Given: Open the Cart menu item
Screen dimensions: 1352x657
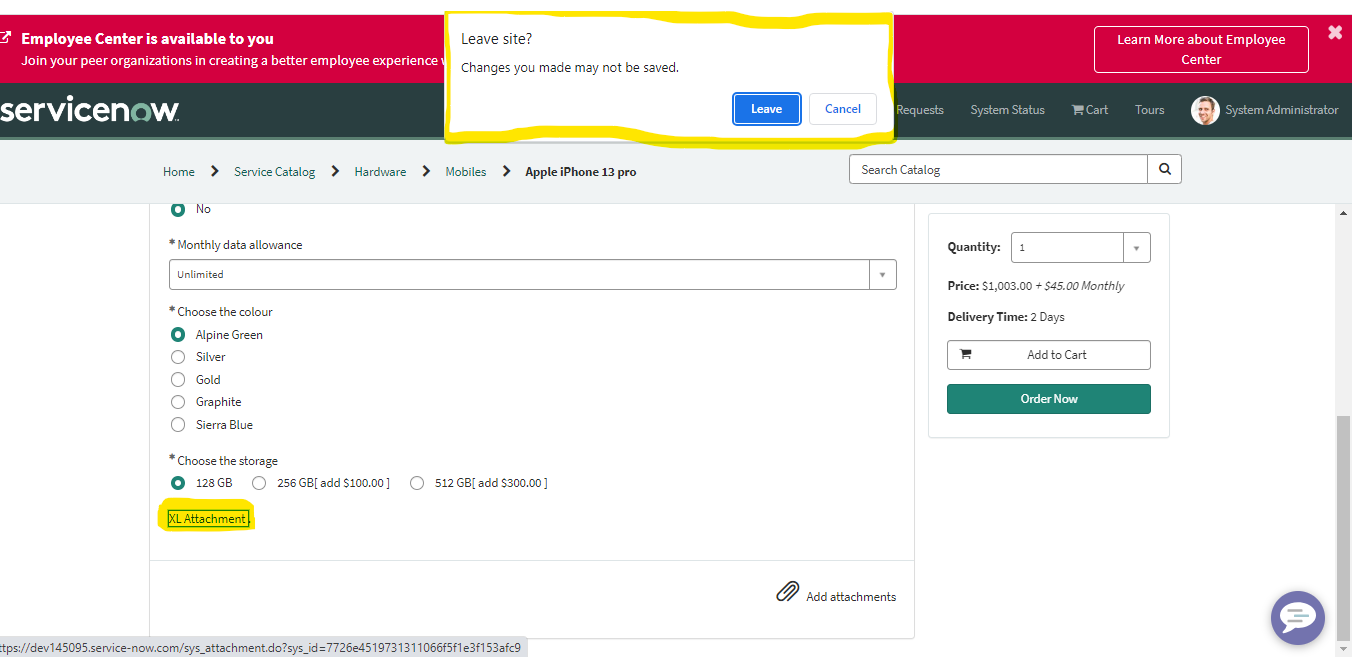Looking at the screenshot, I should click(x=1090, y=110).
